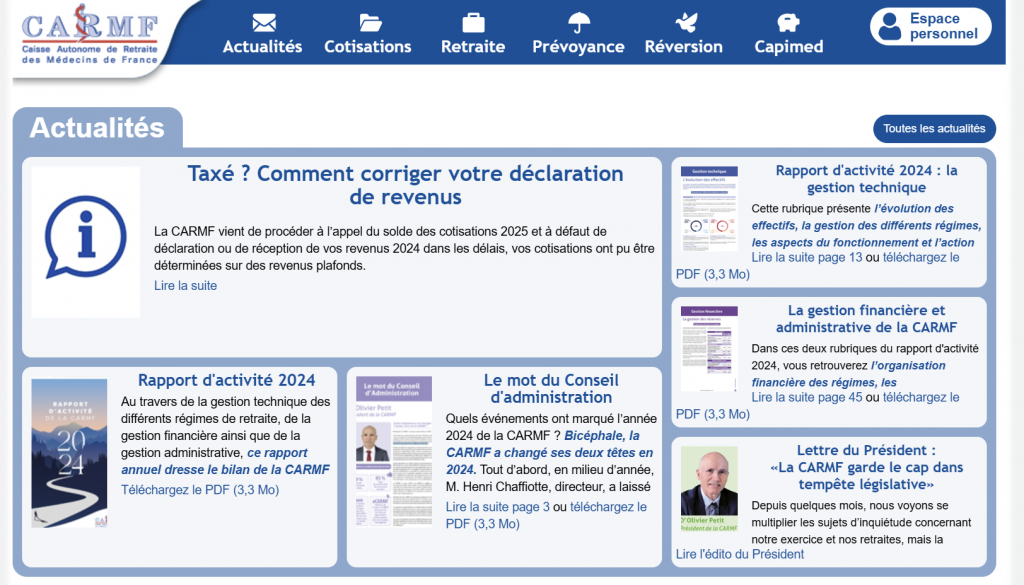The width and height of the screenshot is (1024, 585).
Task: Click Lire la suite under revenue declaration article
Action: click(185, 285)
